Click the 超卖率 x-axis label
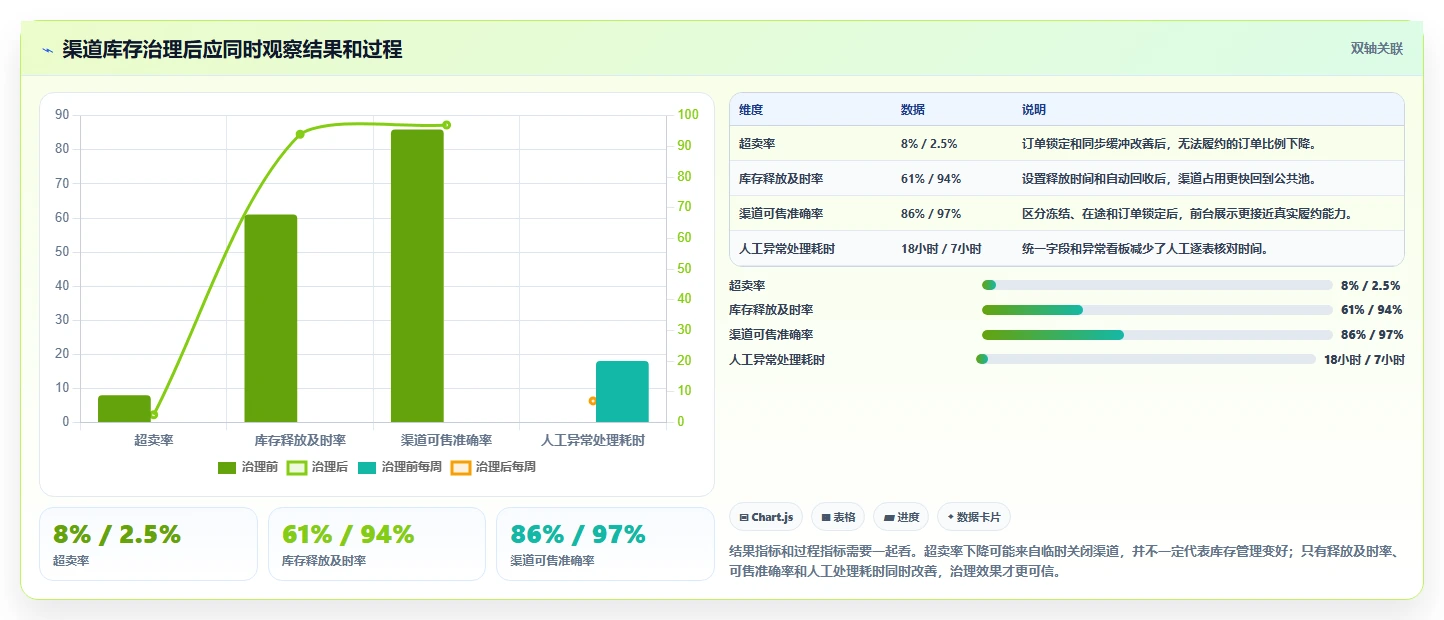Image resolution: width=1444 pixels, height=620 pixels. tap(153, 440)
